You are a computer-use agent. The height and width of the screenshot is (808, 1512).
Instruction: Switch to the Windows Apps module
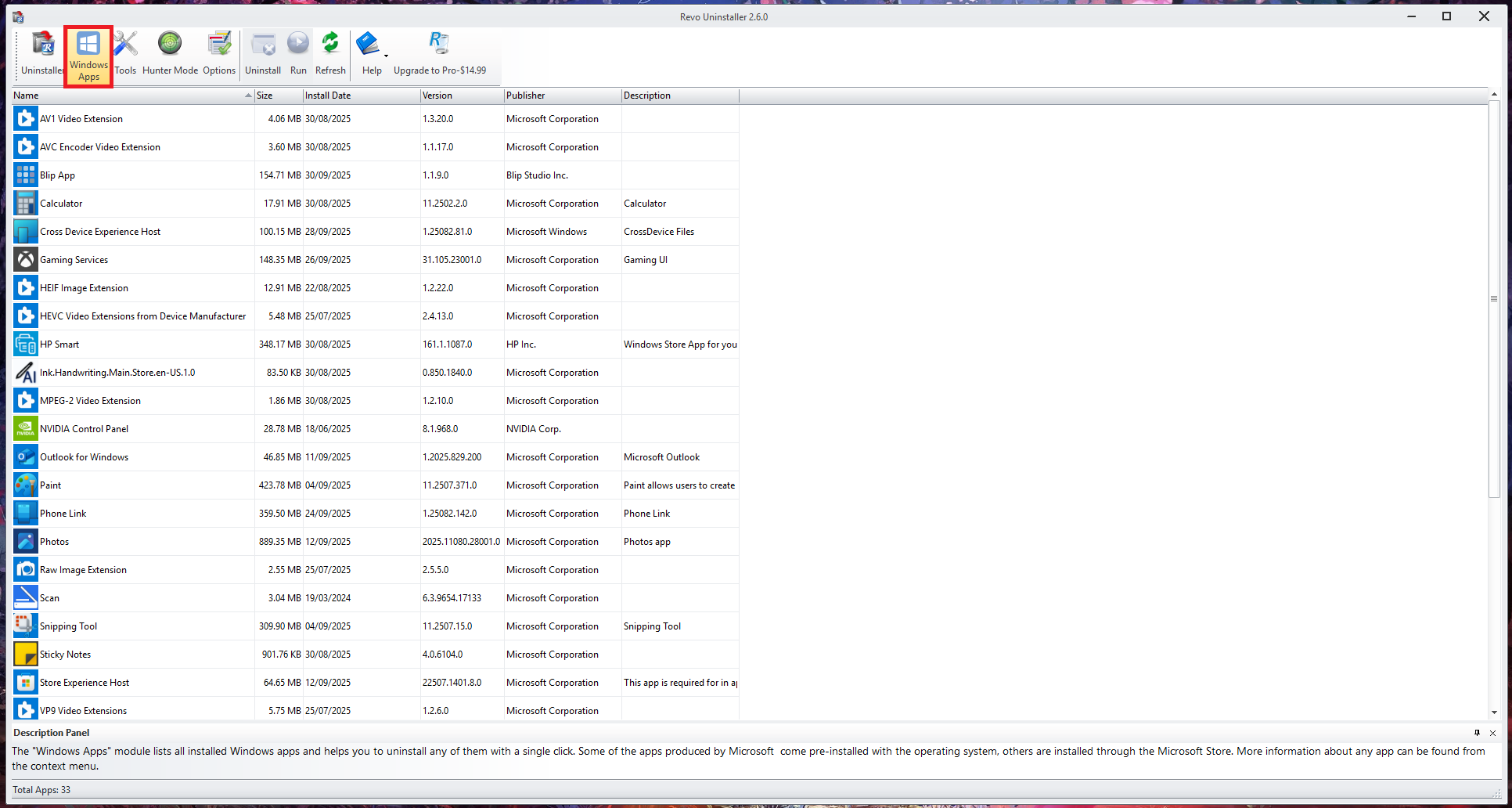(88, 56)
